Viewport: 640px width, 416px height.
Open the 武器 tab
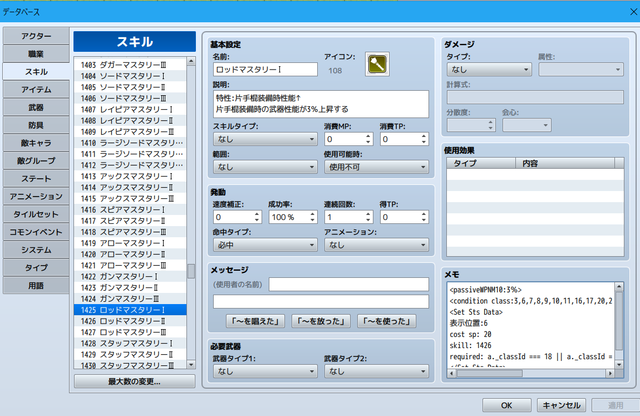point(36,107)
